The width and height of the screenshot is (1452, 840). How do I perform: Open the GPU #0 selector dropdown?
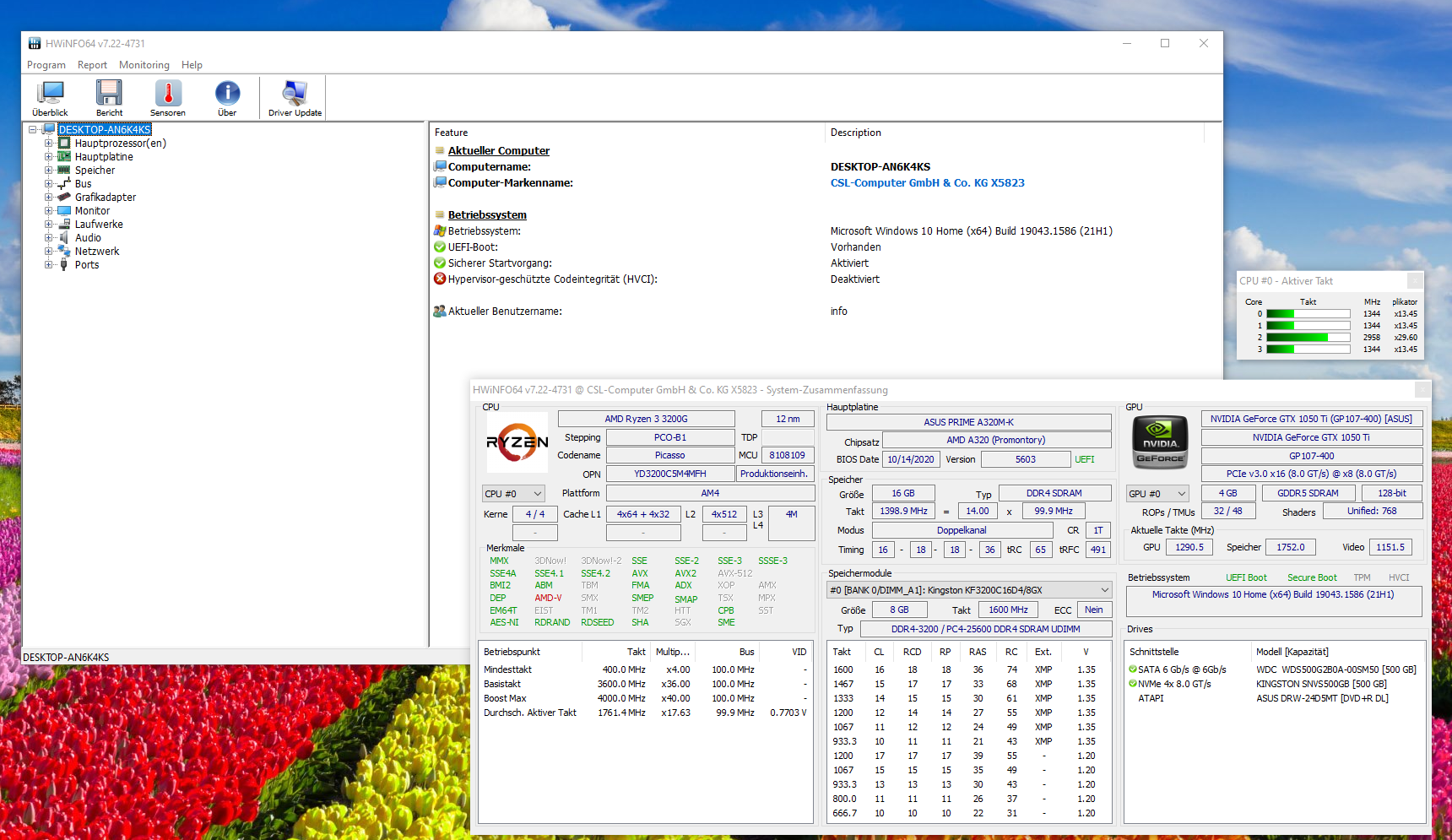(x=1157, y=494)
